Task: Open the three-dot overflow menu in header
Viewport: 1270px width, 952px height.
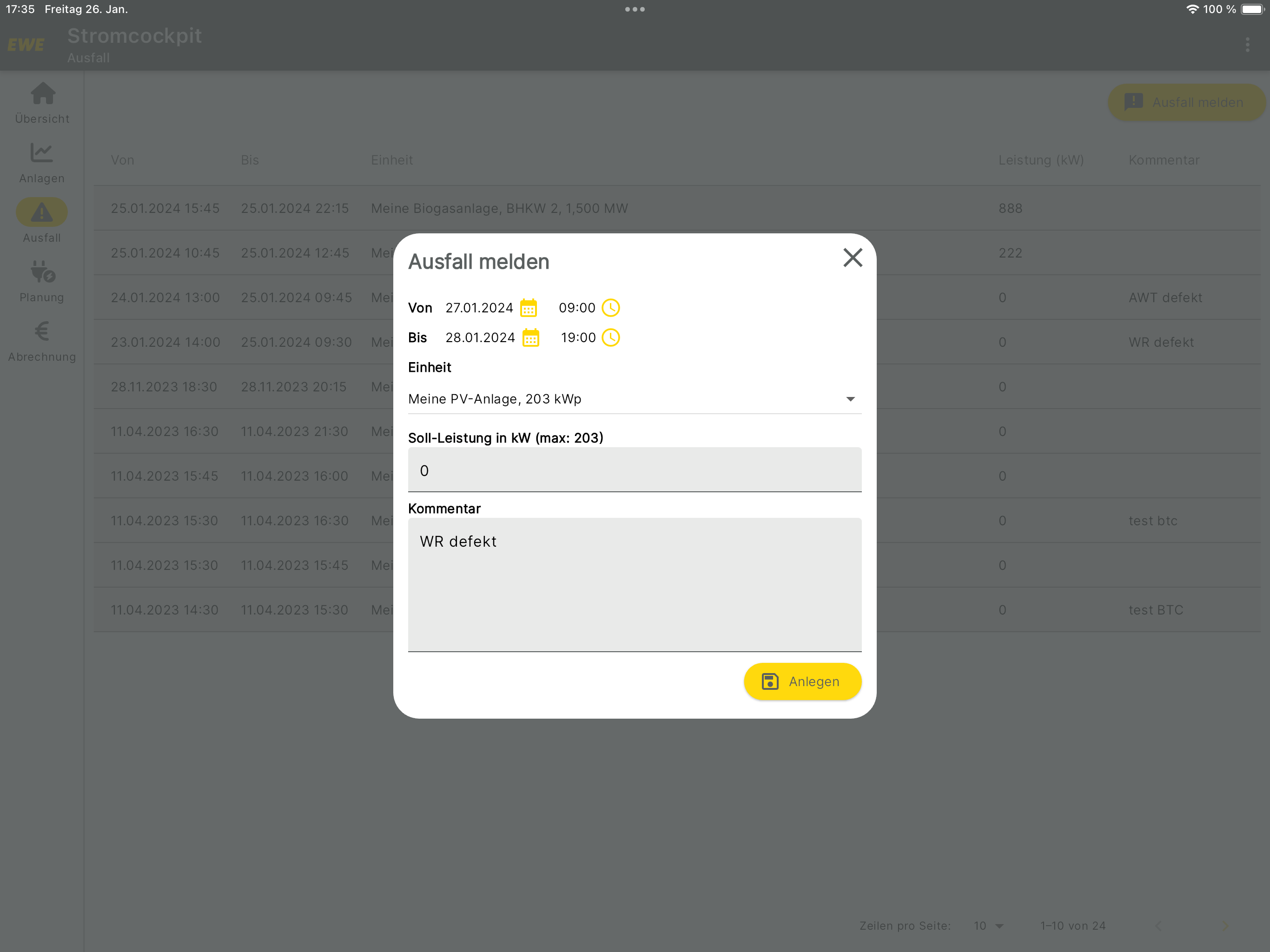Action: click(x=1247, y=45)
